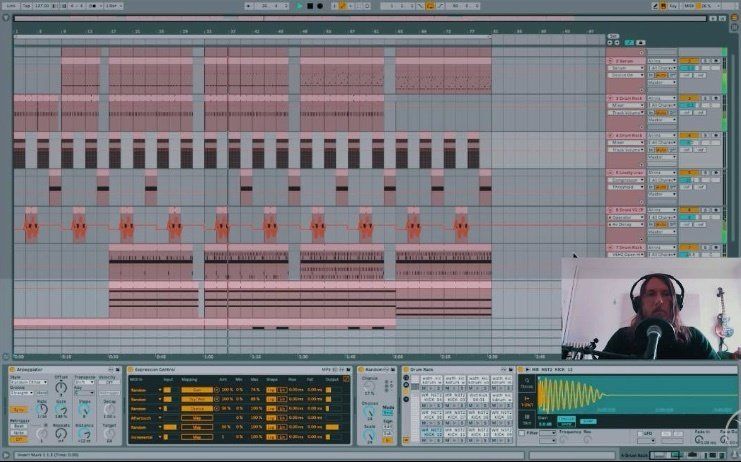Mute track 3 via its activator

tap(689, 98)
